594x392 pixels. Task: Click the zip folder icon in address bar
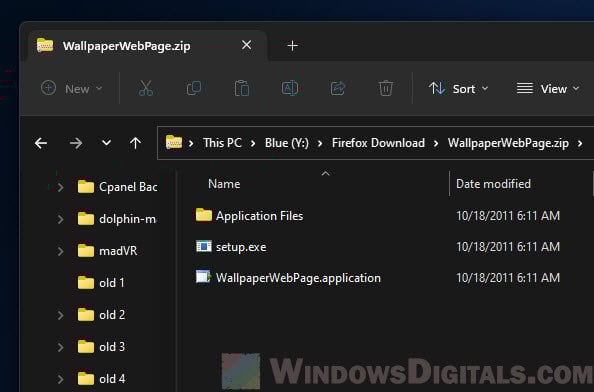coord(174,142)
